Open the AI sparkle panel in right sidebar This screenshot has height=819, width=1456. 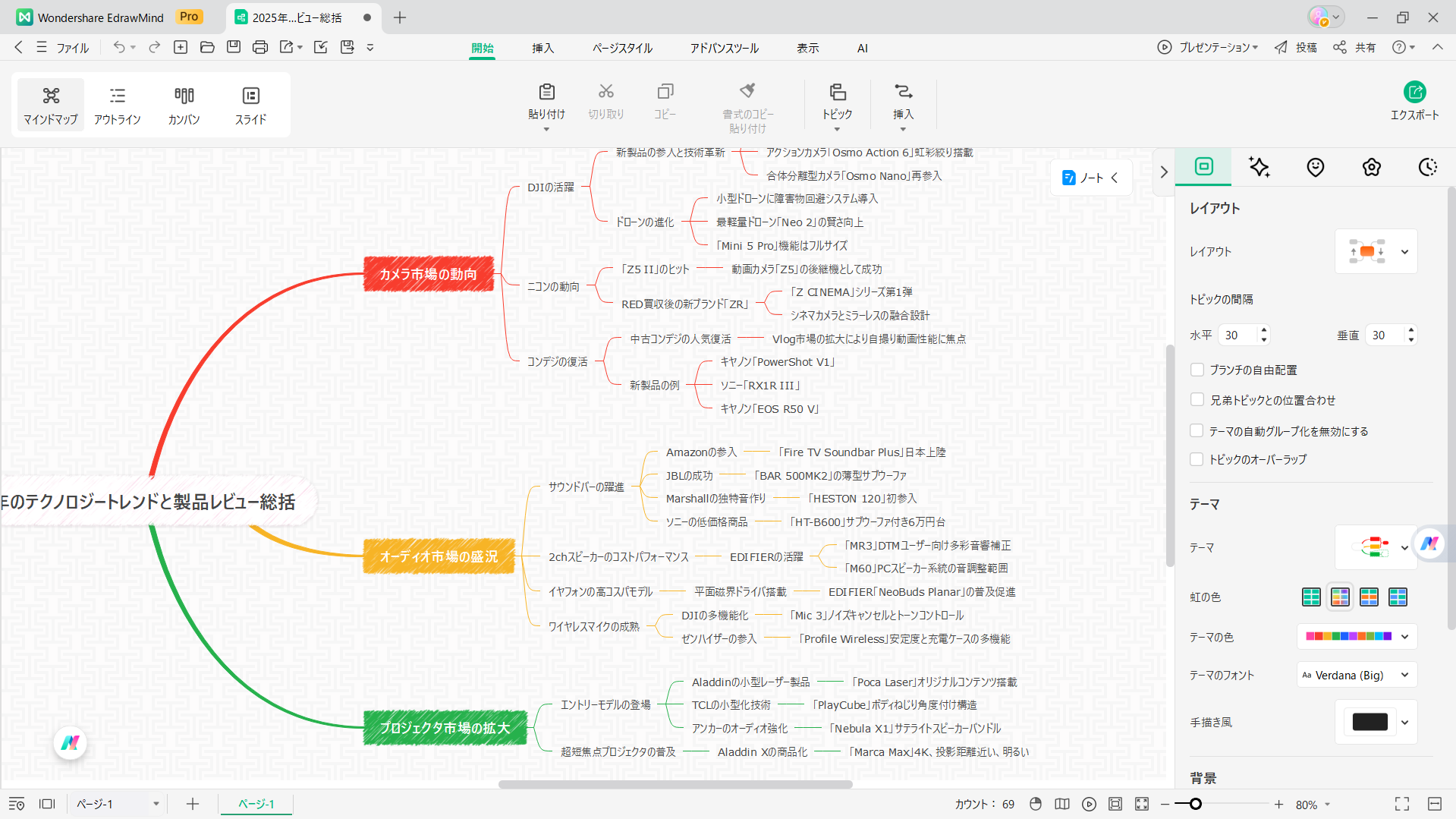(x=1259, y=167)
